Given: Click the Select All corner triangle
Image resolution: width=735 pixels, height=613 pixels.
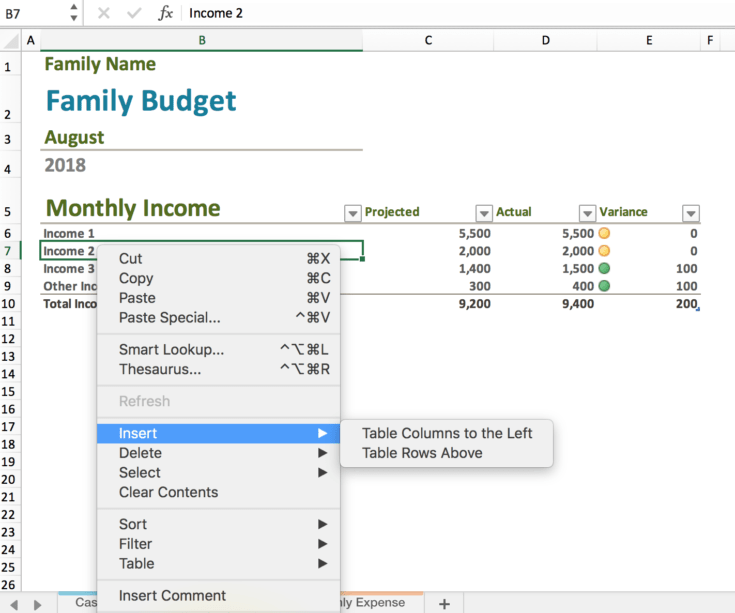Looking at the screenshot, I should (10, 40).
